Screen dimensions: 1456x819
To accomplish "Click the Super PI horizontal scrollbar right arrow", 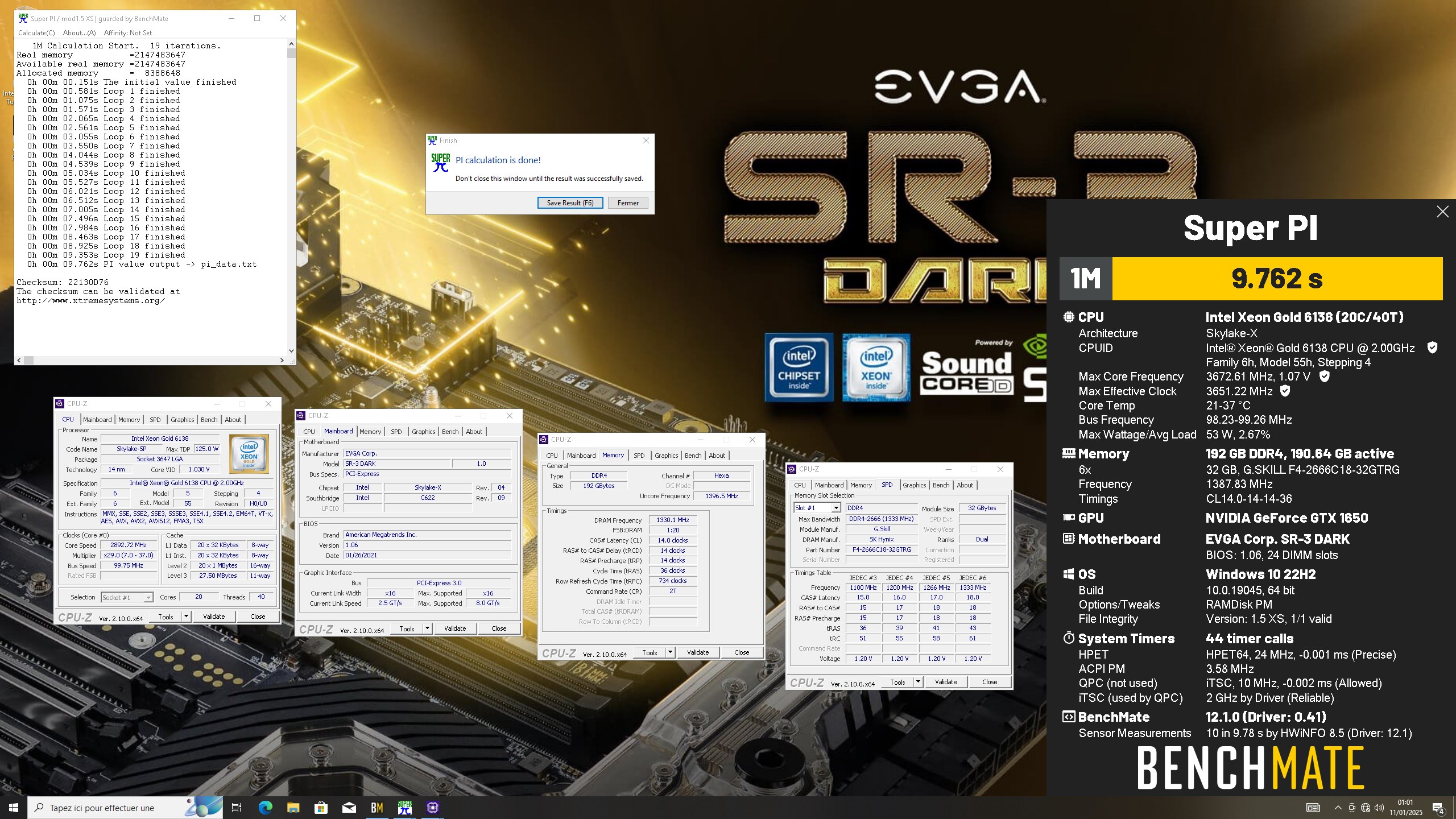I will (282, 360).
